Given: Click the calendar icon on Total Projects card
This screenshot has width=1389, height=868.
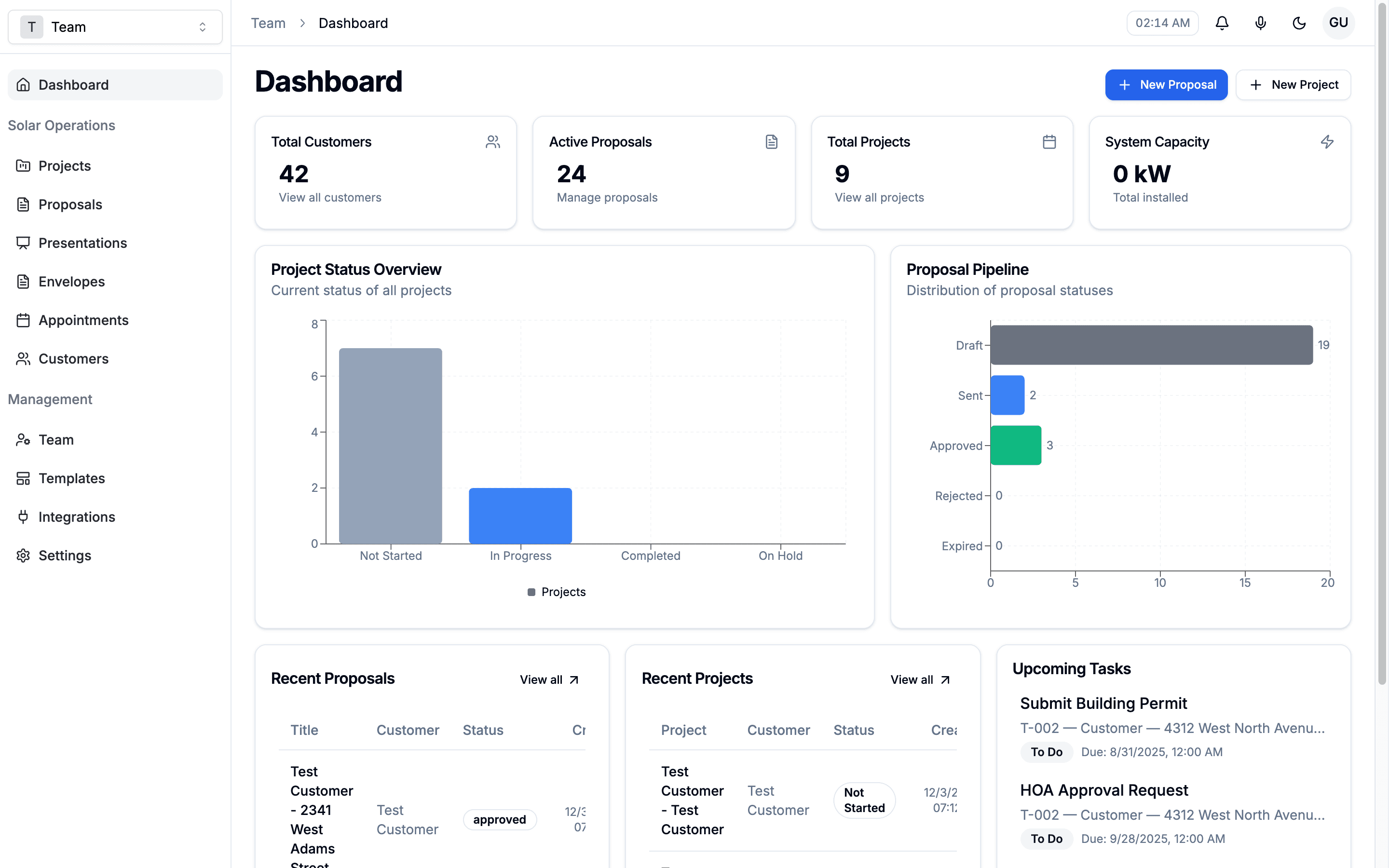Looking at the screenshot, I should [x=1049, y=142].
